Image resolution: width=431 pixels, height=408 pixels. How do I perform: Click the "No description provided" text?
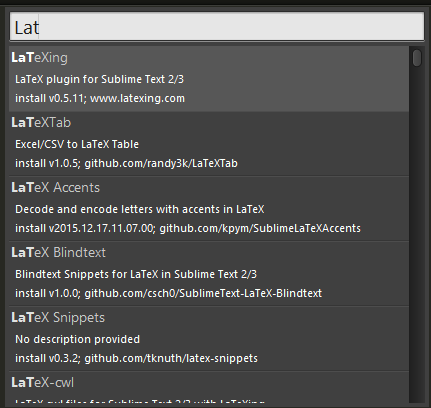point(78,339)
